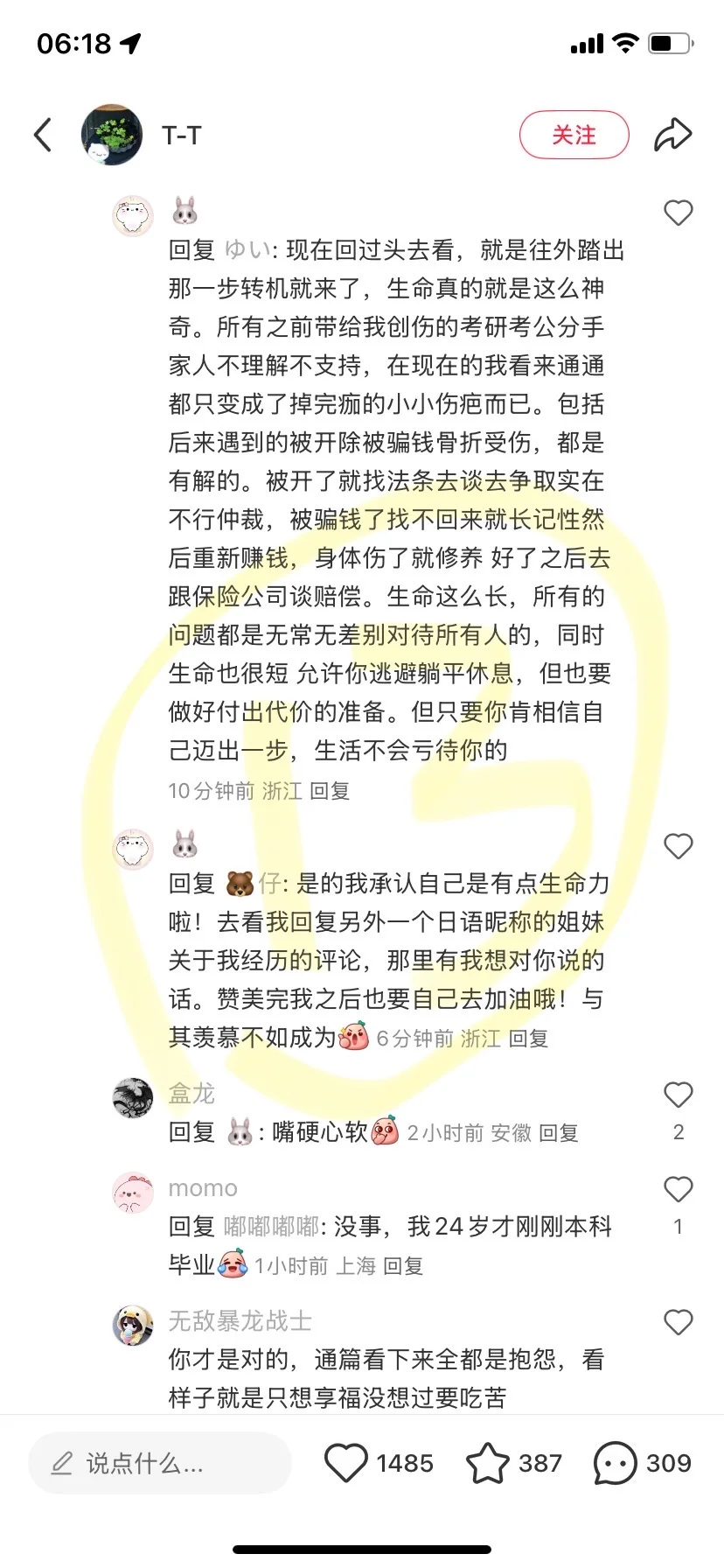Reply to the comment posted 6分钟前
The image size is (724, 1568).
528,1039
